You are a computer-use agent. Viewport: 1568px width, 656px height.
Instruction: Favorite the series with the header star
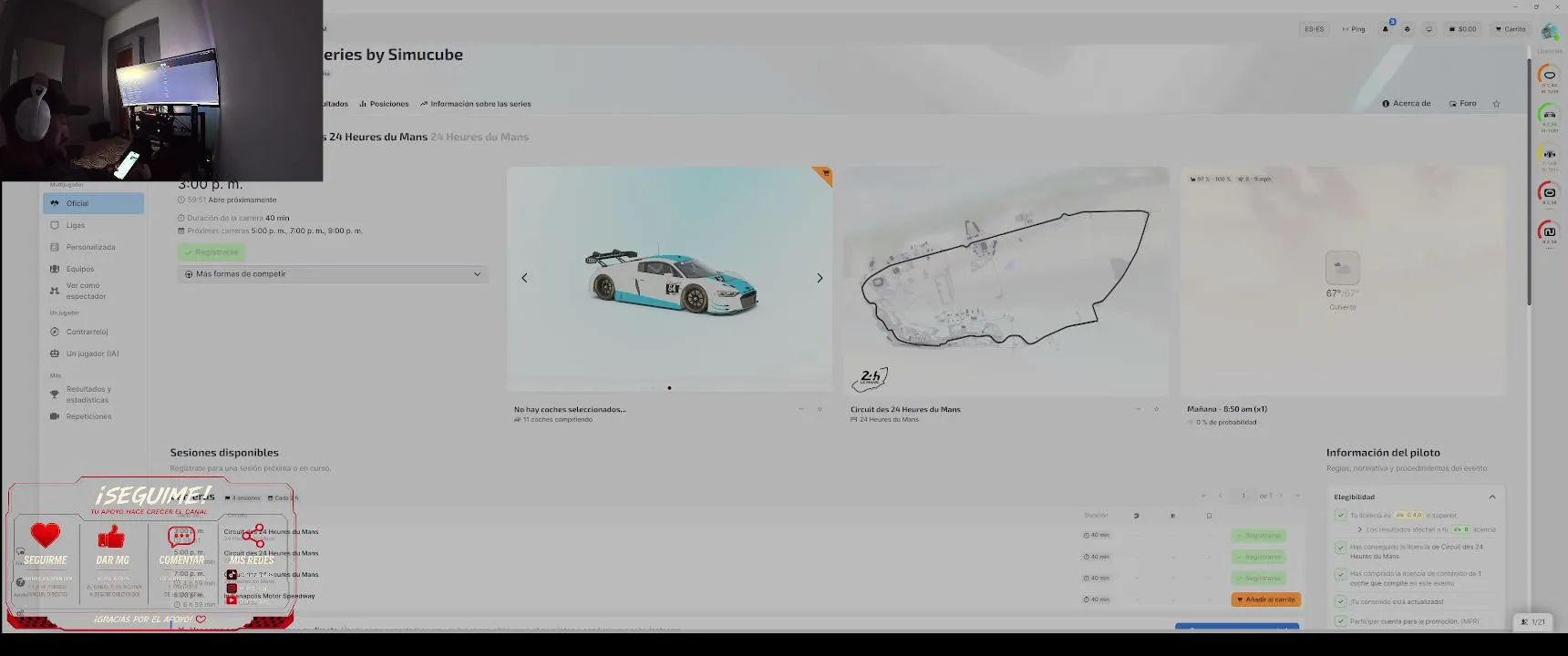1496,104
